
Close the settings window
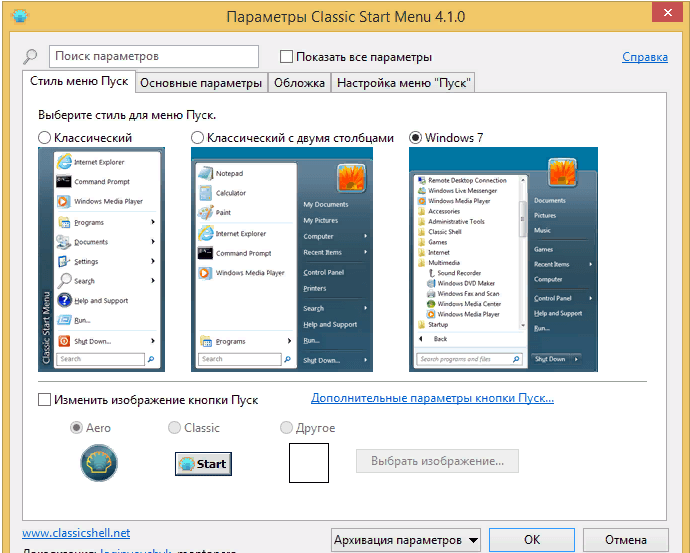pyautogui.click(x=668, y=12)
